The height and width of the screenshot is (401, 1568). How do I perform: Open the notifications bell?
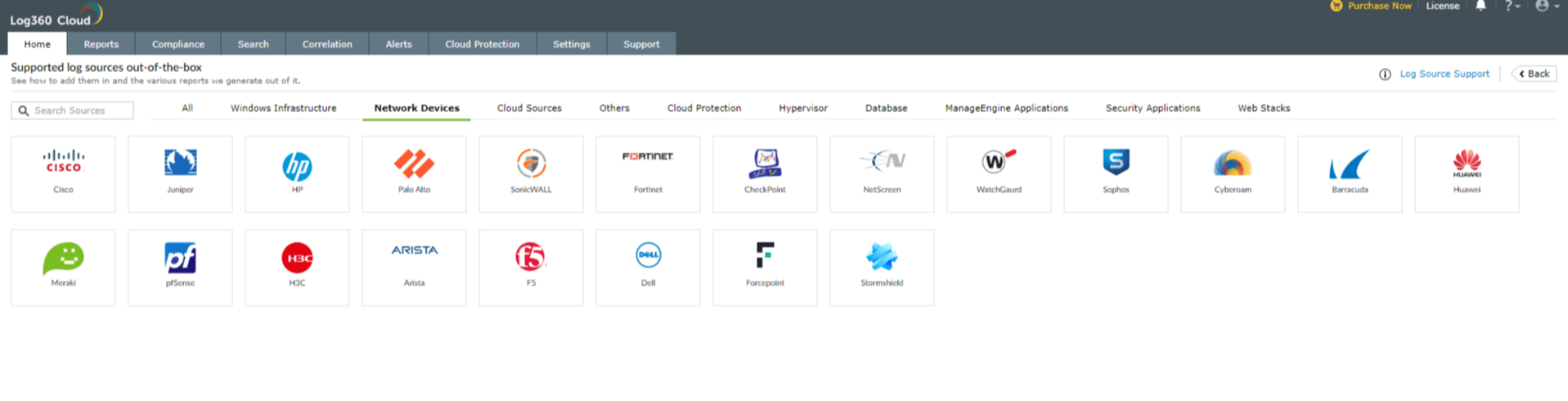[x=1480, y=6]
